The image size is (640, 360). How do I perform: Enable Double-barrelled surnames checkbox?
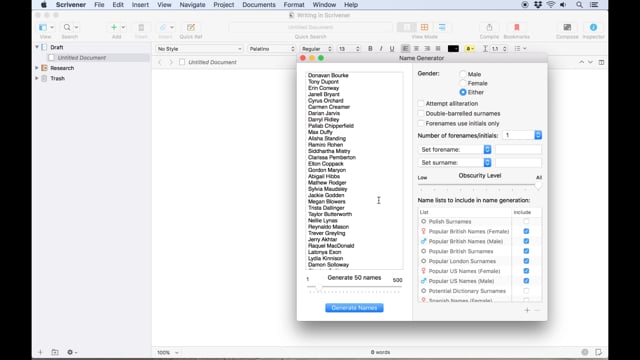coord(421,113)
